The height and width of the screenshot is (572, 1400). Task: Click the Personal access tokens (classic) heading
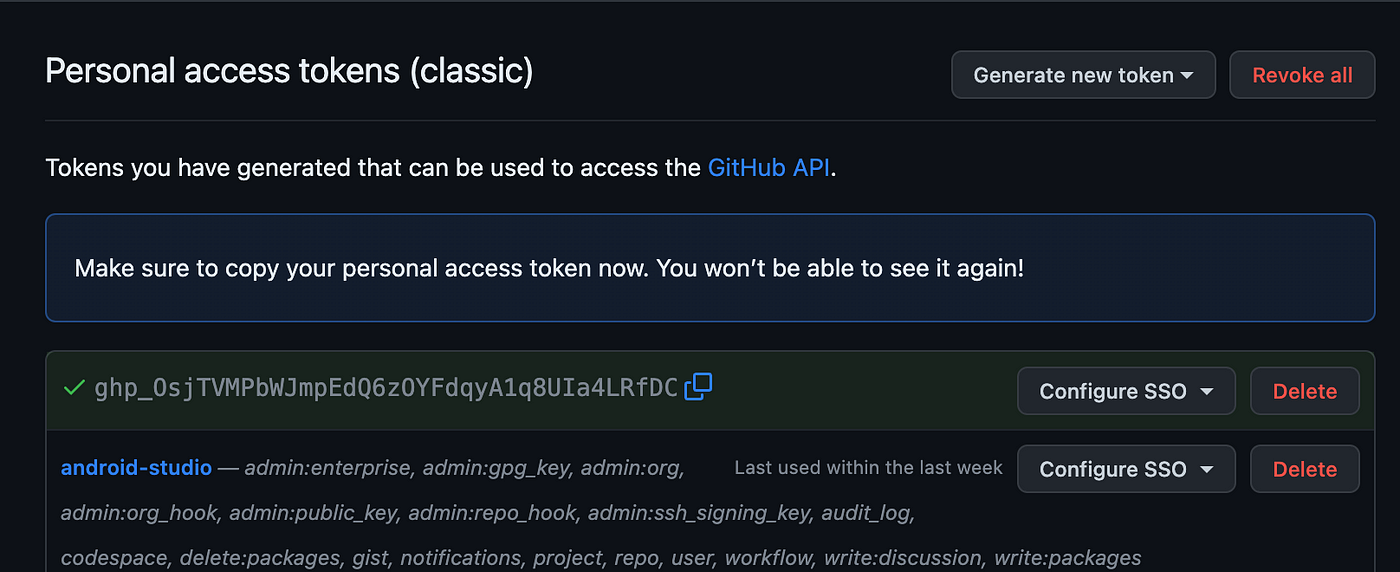(x=289, y=72)
